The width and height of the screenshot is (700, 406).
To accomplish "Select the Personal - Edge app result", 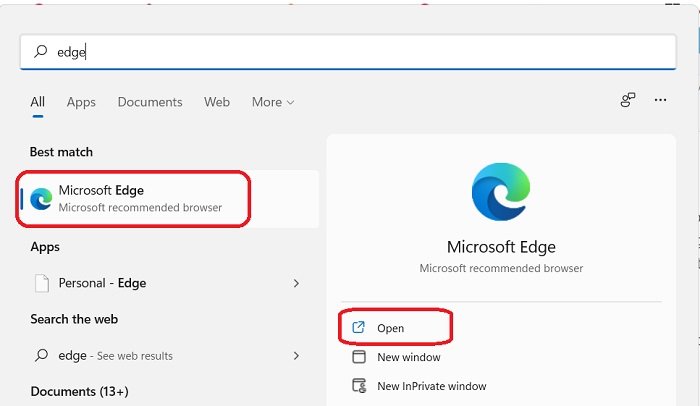I will tap(169, 283).
